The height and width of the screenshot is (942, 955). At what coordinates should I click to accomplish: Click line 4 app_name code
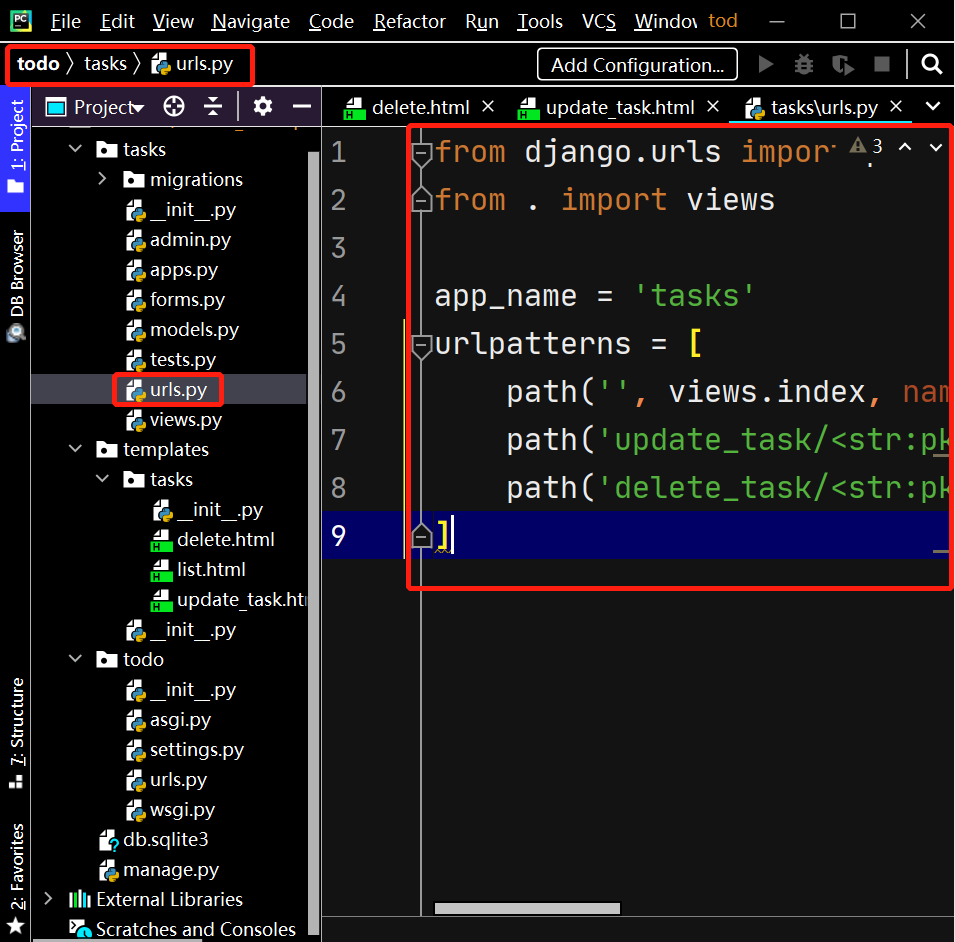click(x=594, y=297)
